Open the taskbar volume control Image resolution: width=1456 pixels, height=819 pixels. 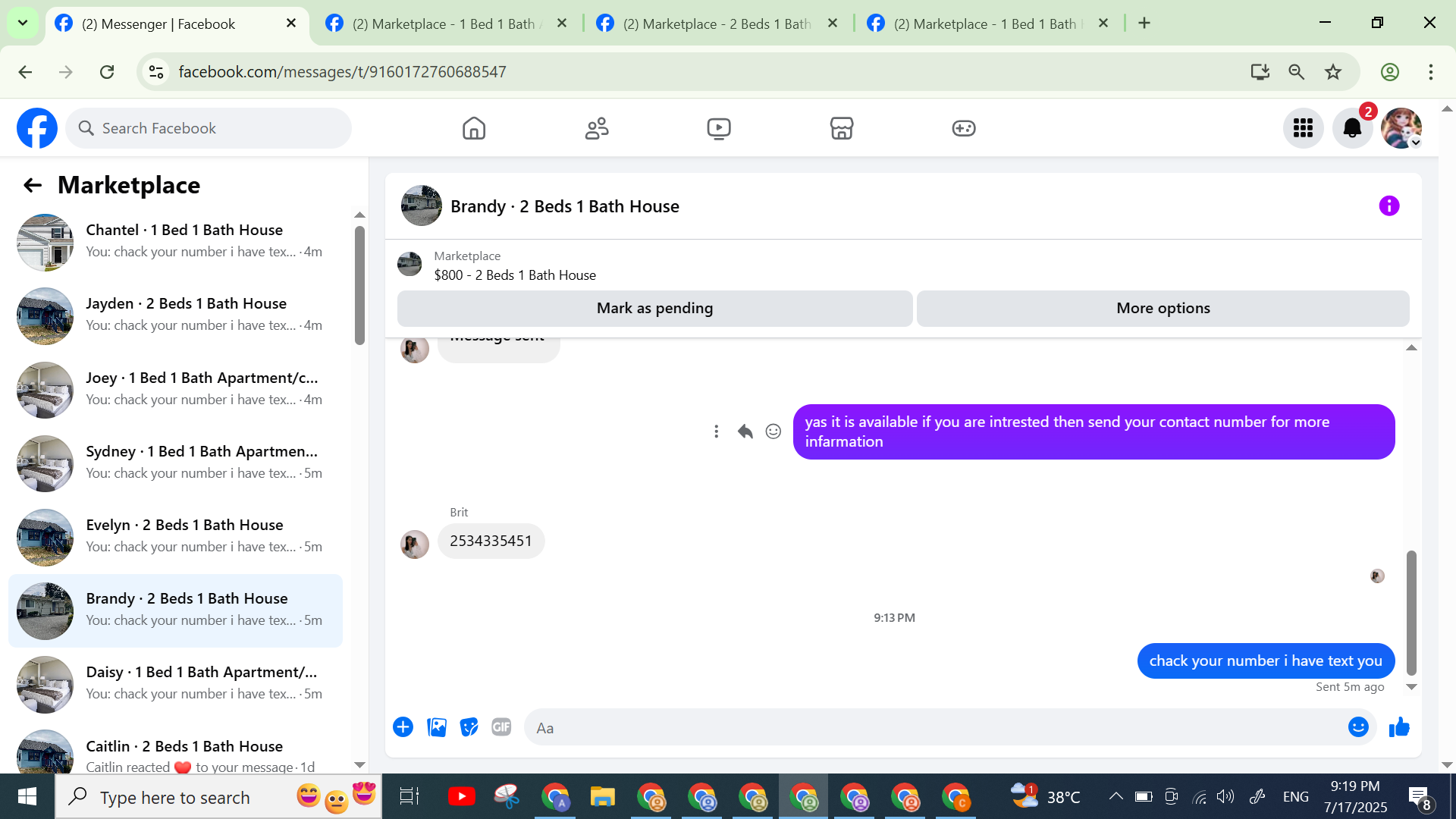[1225, 796]
